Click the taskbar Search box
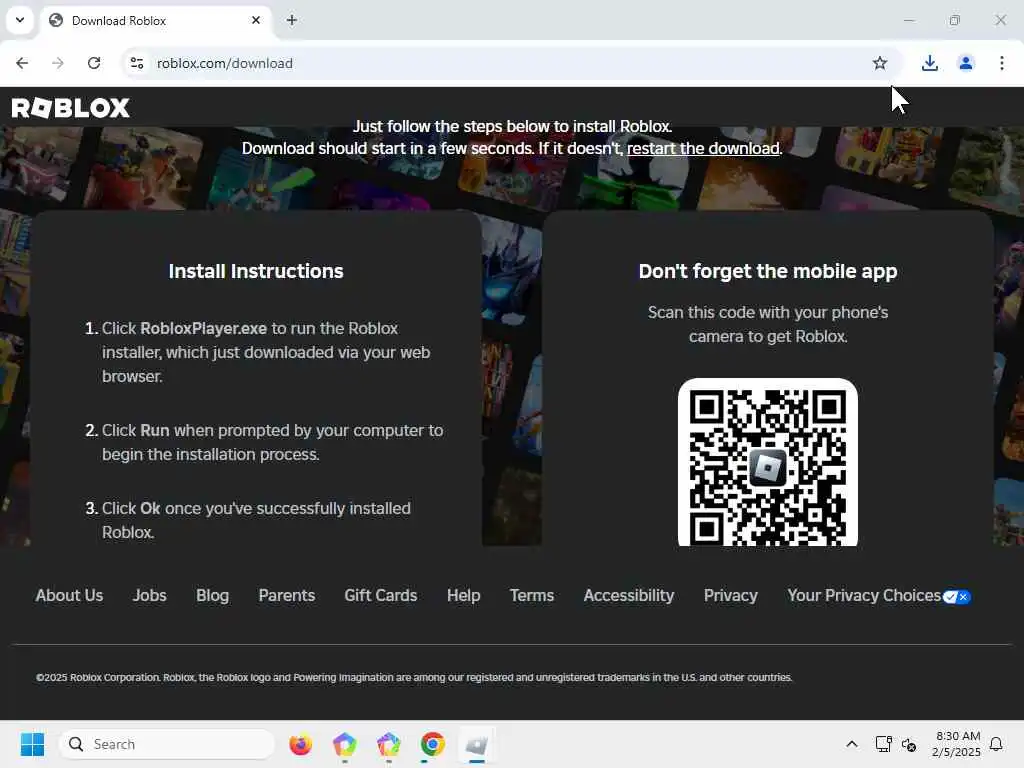 pyautogui.click(x=167, y=744)
